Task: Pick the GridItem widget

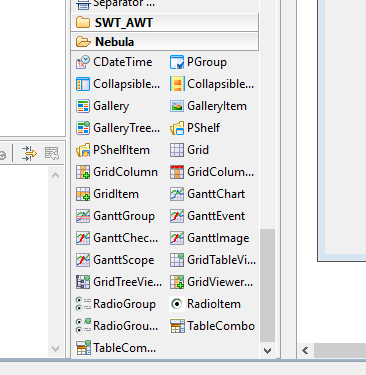Action: click(x=108, y=194)
